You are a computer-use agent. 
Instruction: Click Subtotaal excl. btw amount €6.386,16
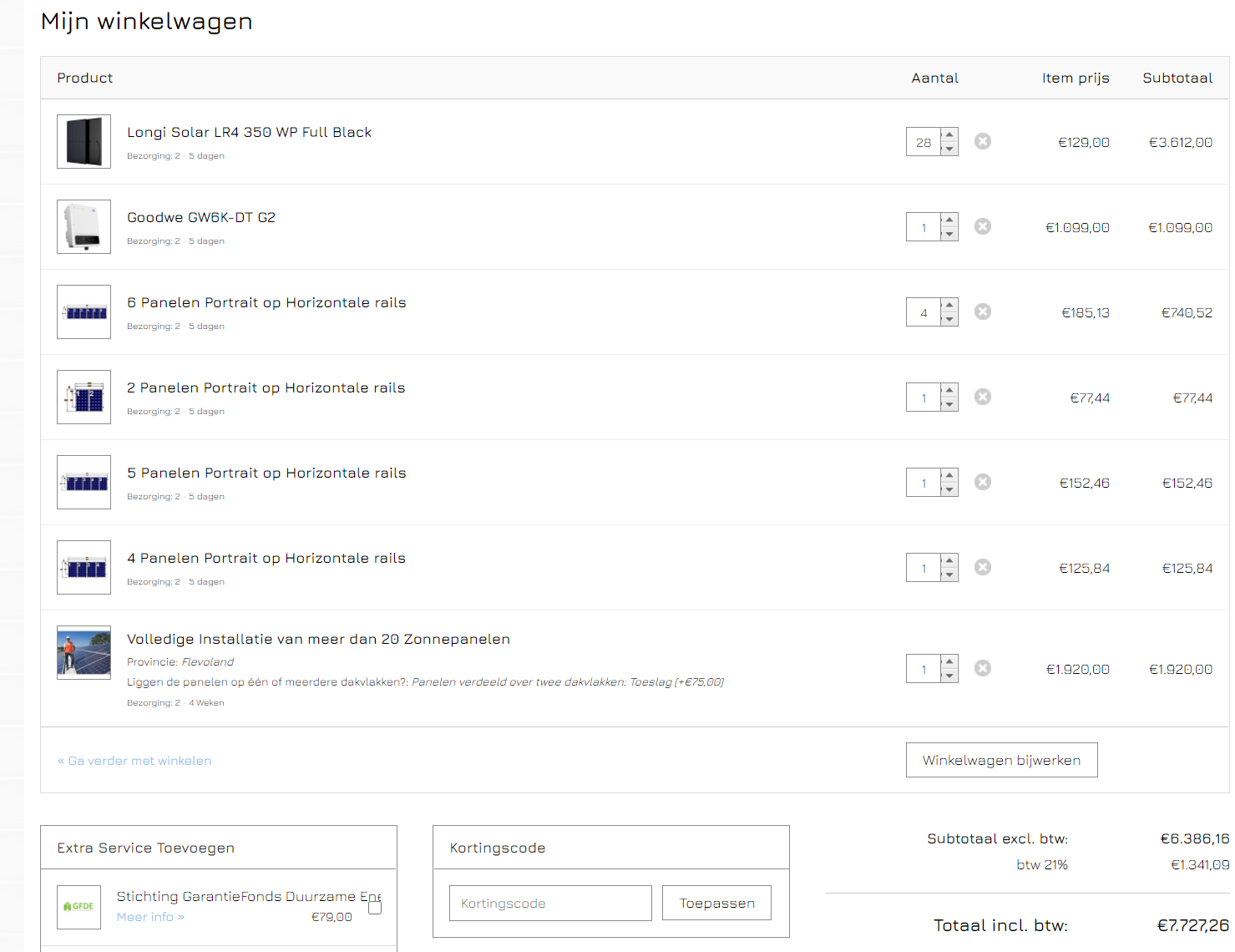(1195, 838)
